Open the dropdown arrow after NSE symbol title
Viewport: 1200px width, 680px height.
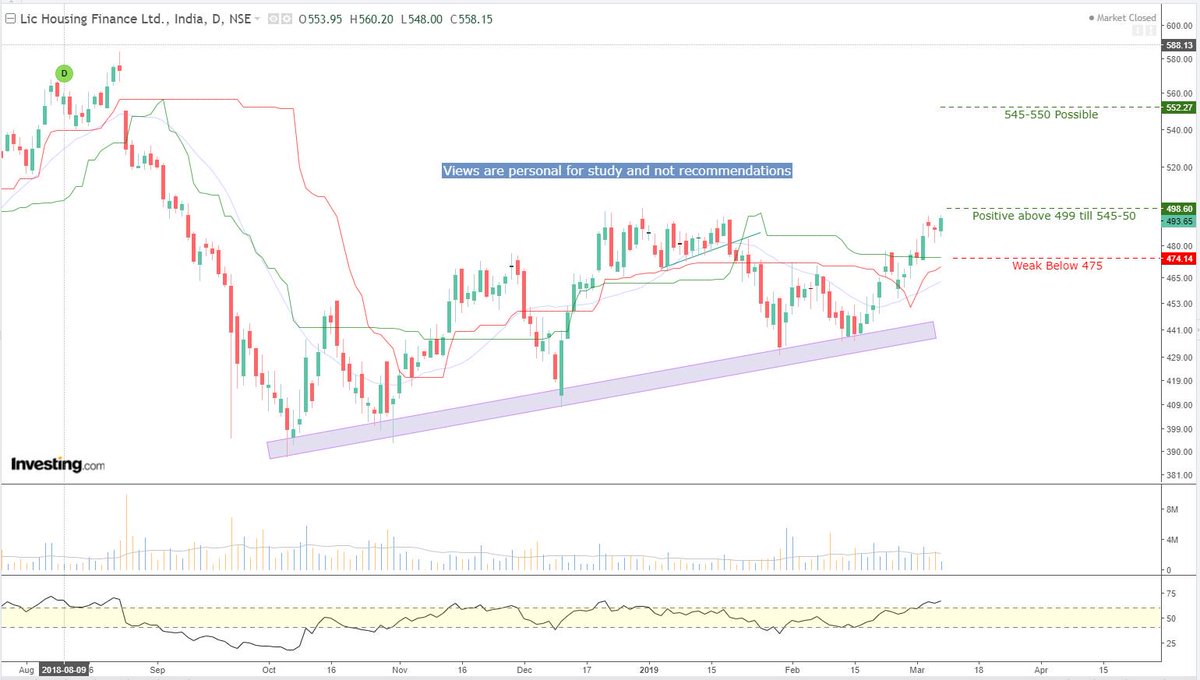[x=259, y=19]
